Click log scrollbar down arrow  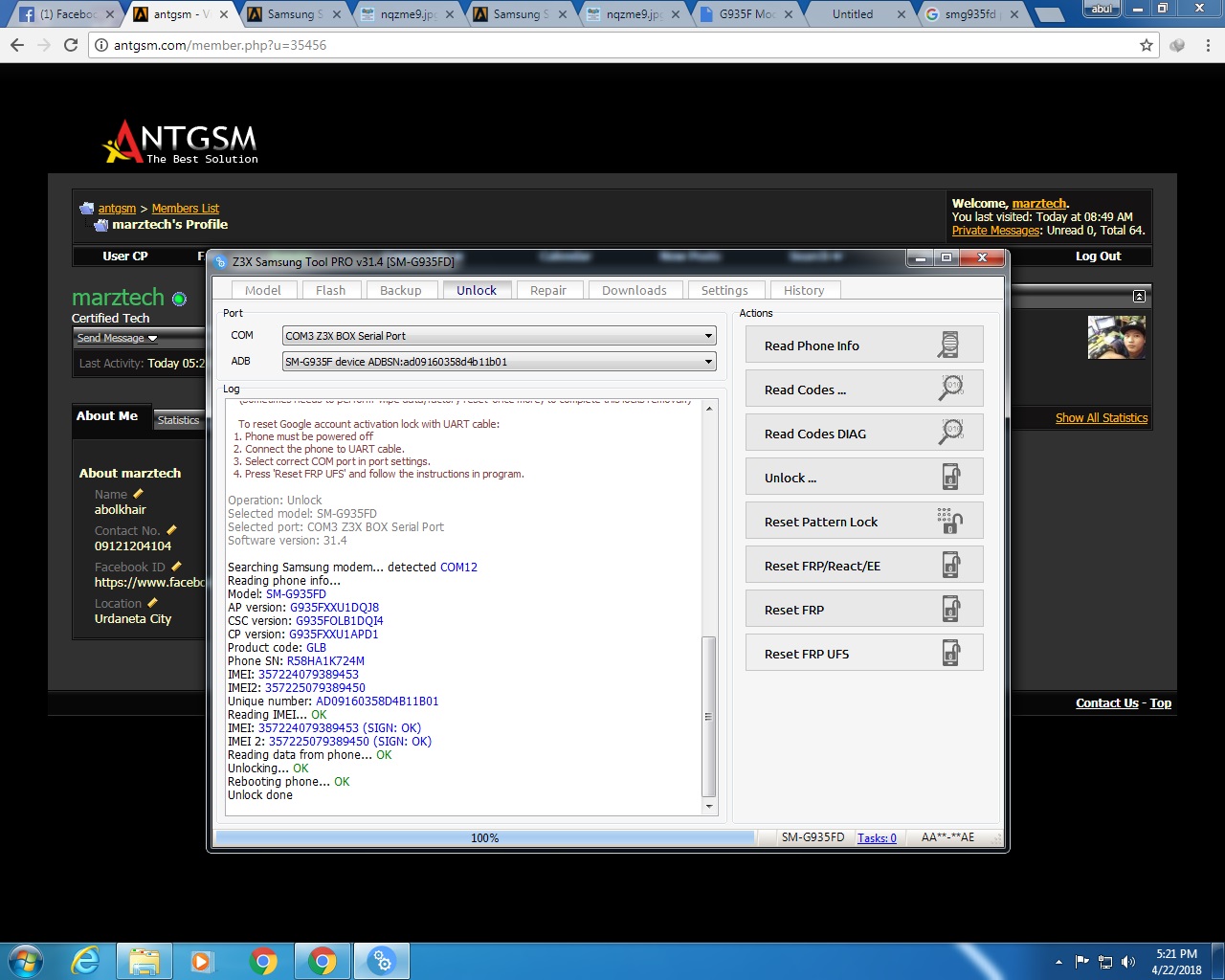(709, 807)
